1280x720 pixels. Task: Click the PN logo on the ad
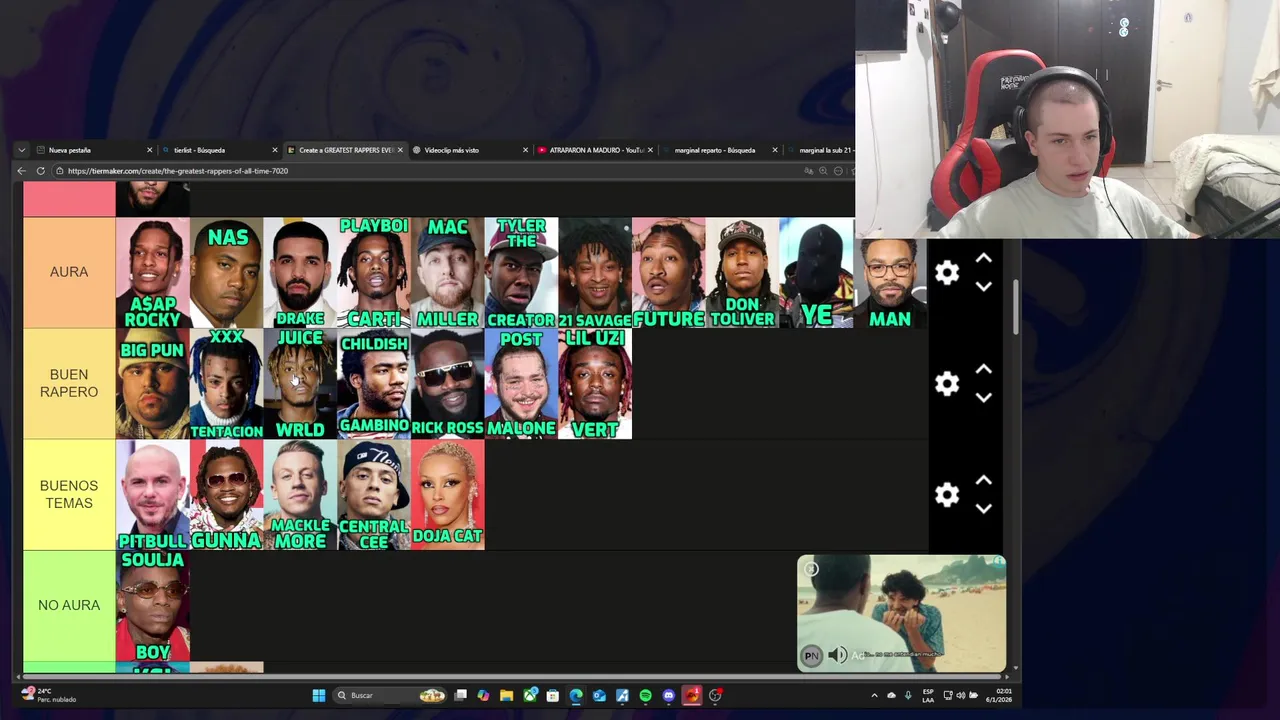(811, 656)
